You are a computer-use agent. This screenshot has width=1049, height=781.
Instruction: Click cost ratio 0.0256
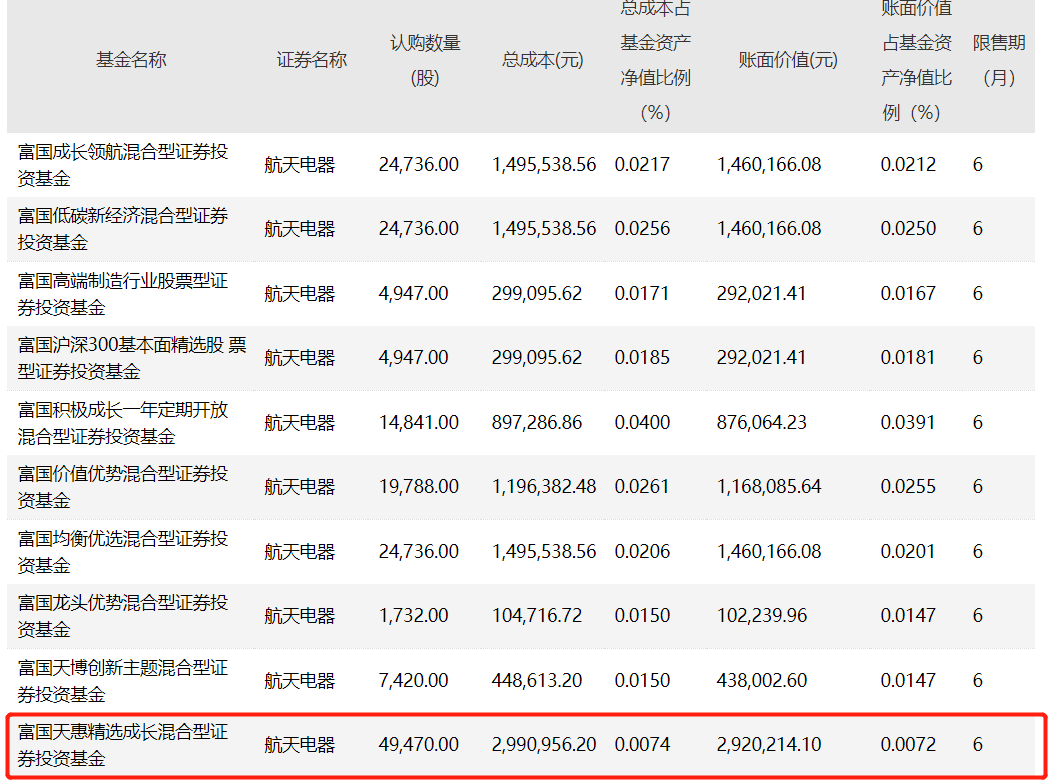click(x=642, y=229)
